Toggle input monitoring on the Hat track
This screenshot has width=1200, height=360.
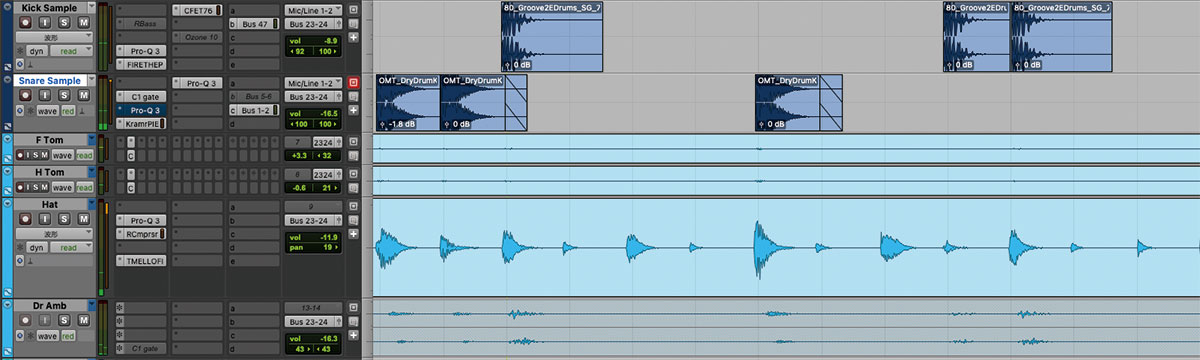44,219
